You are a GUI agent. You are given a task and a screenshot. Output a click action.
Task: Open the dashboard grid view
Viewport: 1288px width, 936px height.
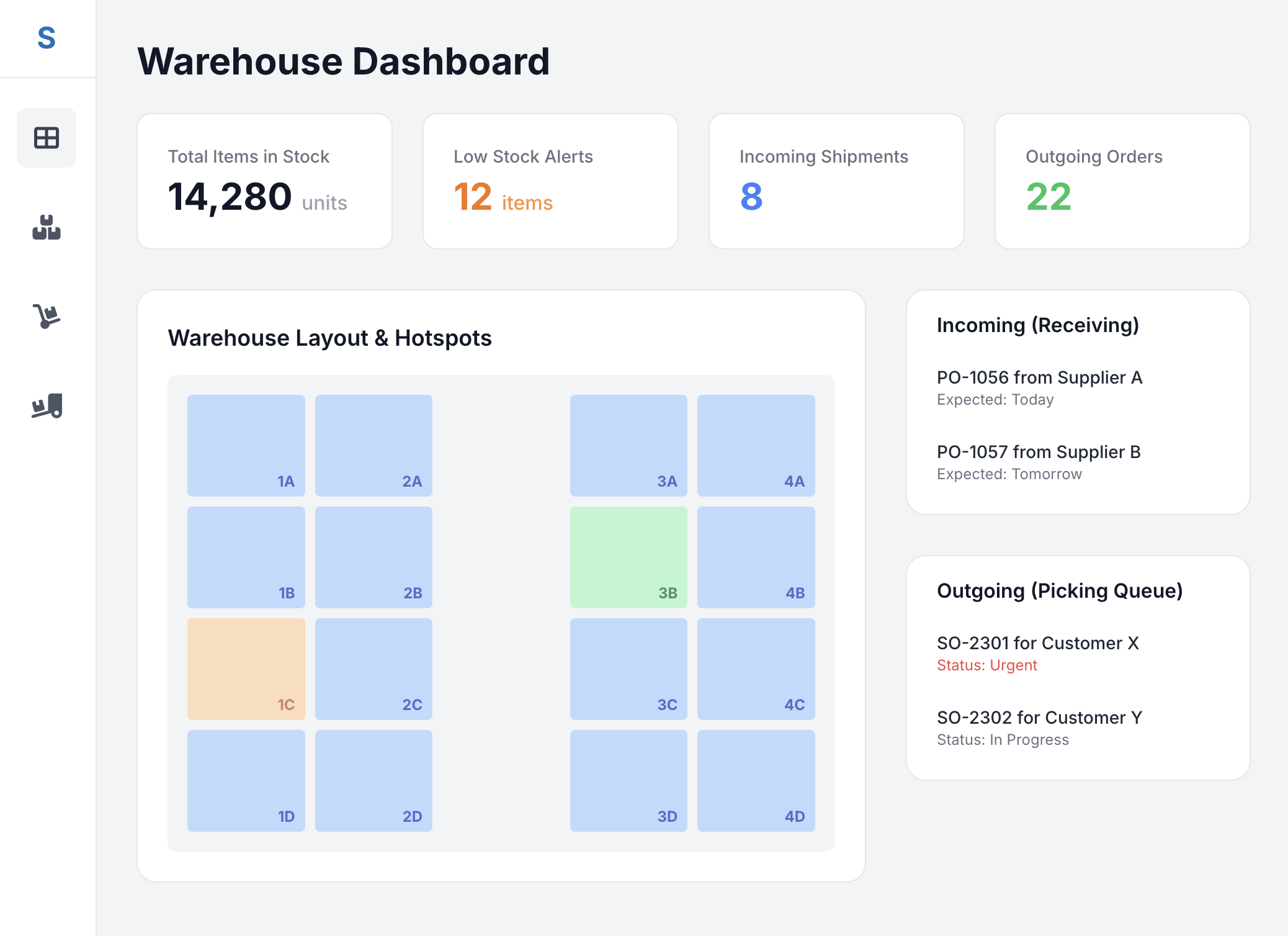tap(47, 138)
